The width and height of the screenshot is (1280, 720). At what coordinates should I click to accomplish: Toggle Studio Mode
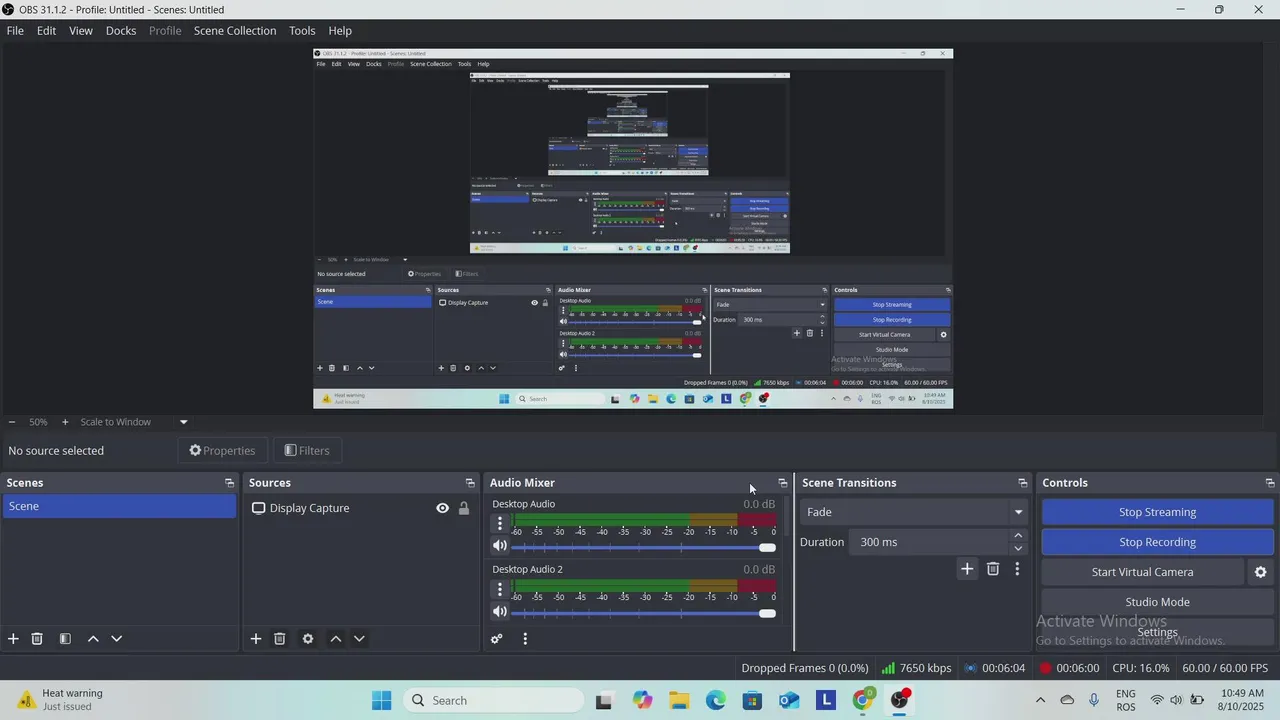coord(1157,602)
